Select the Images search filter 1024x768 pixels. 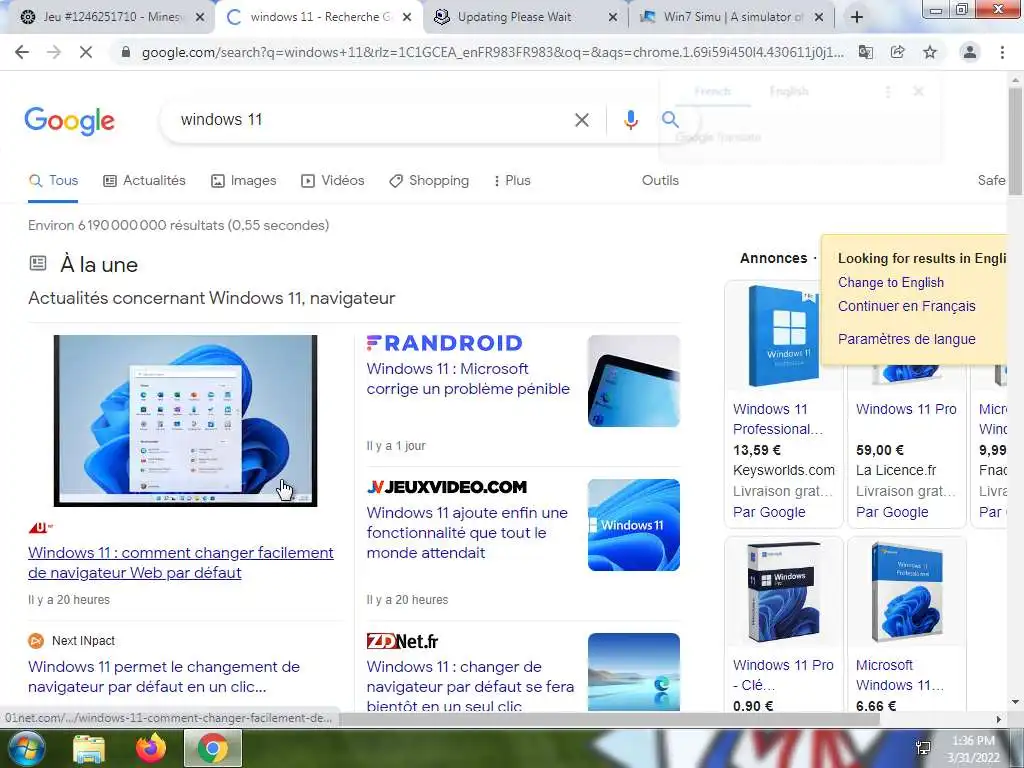tap(244, 181)
